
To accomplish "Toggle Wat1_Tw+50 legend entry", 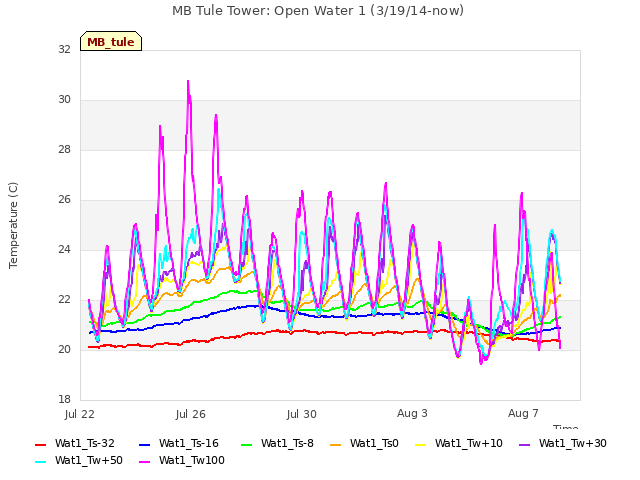I will (79, 460).
